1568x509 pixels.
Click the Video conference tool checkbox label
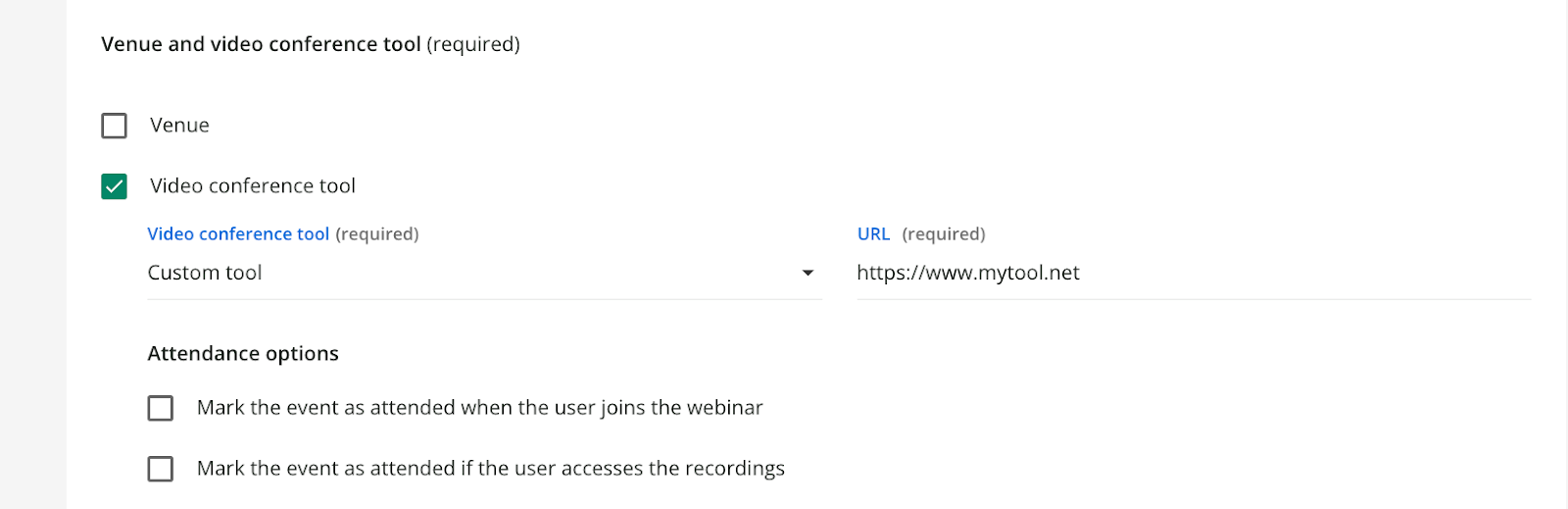tap(252, 186)
